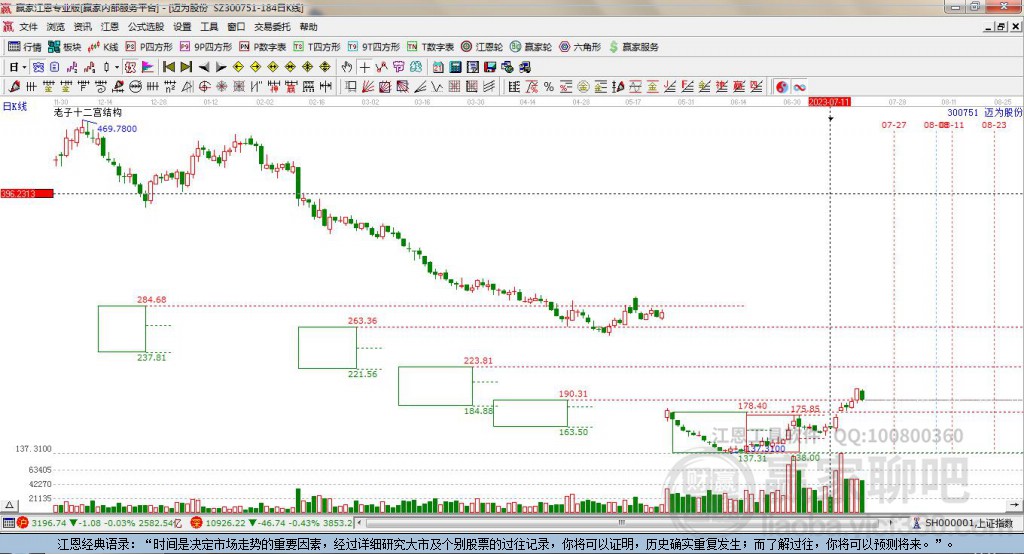Viewport: 1024px width, 554px height.
Task: Select the circle-with-cross target tool
Action: (204, 86)
